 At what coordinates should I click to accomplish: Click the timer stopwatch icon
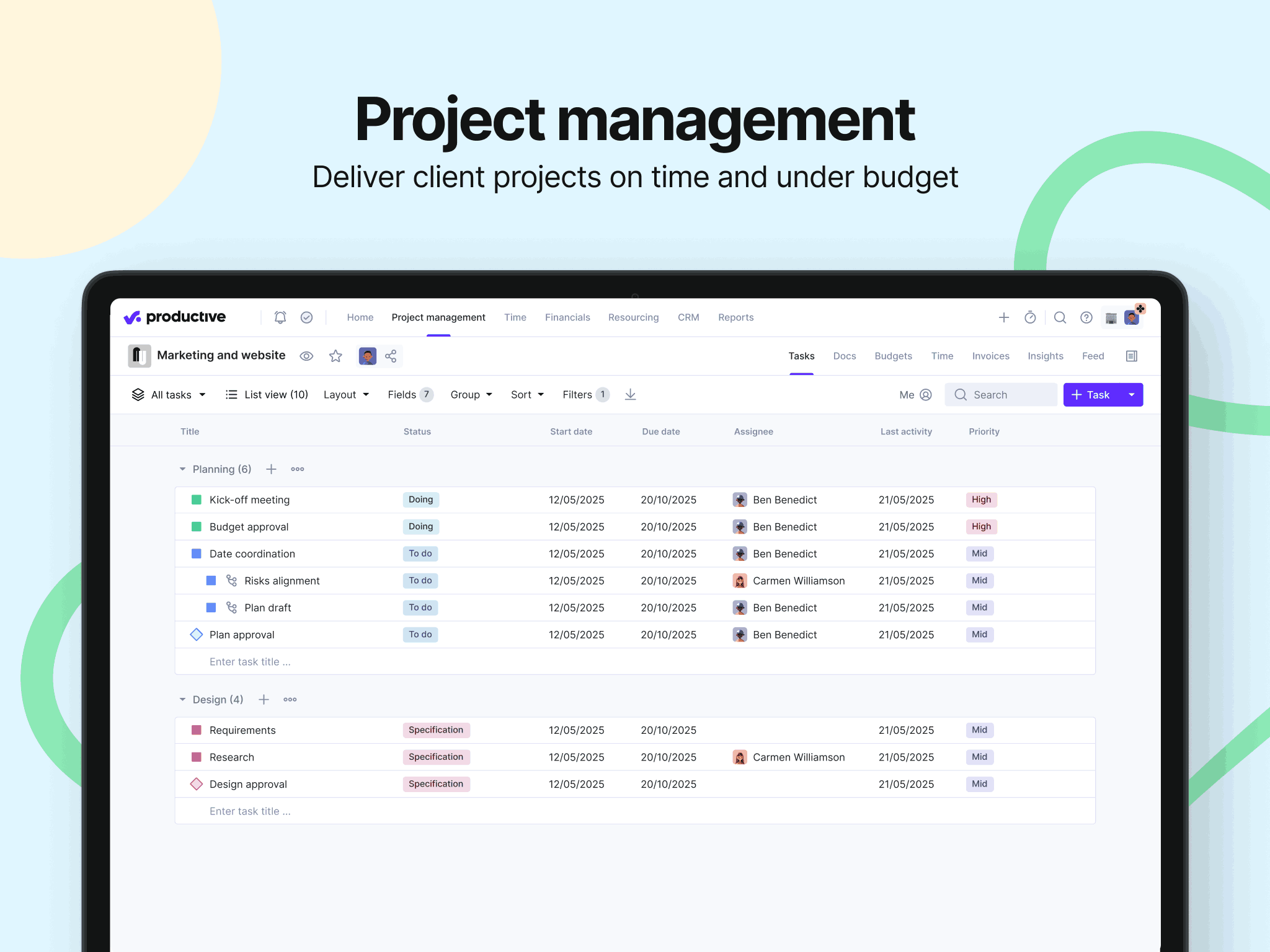[1030, 317]
